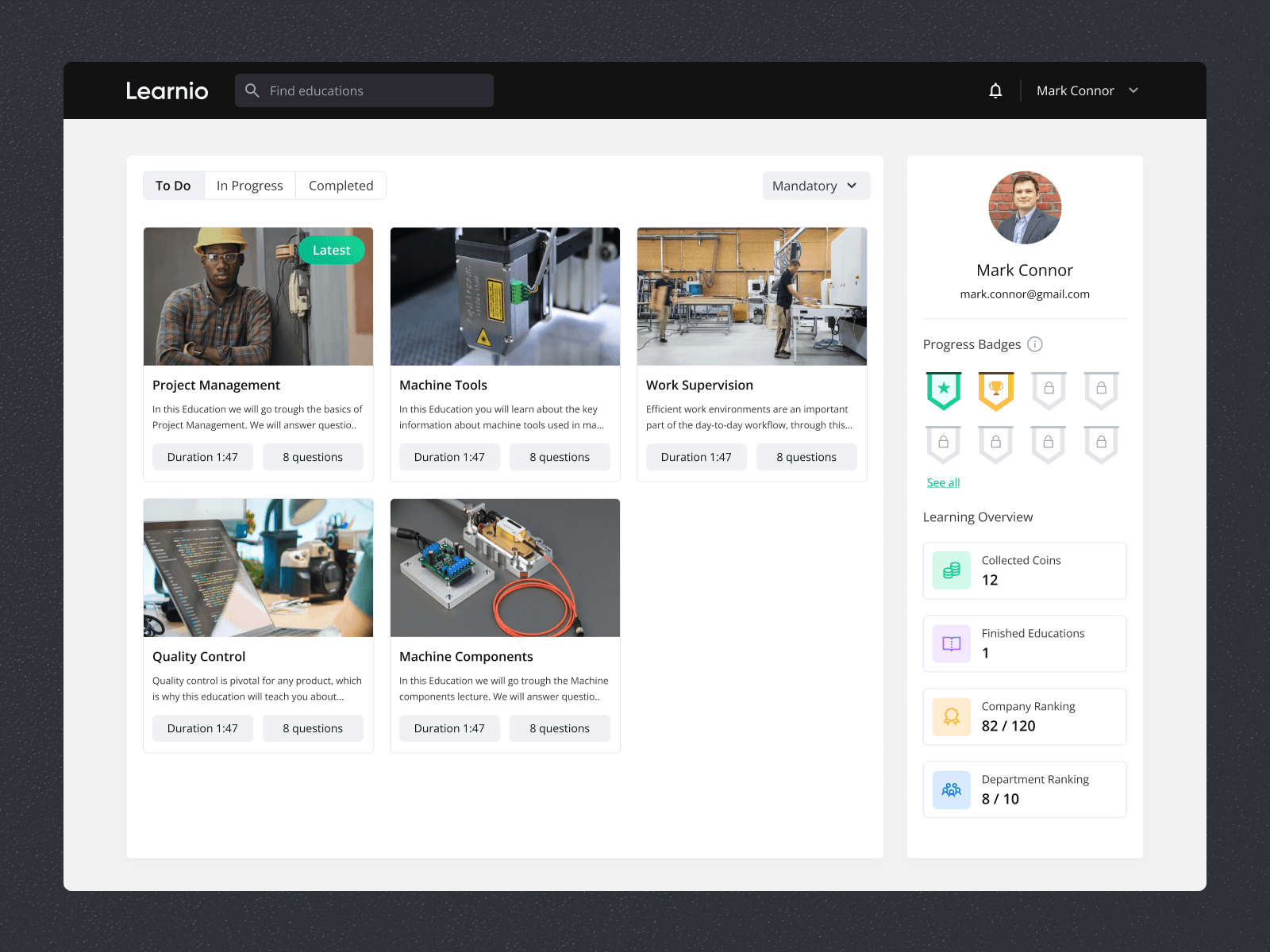
Task: Click Mark Connor's profile avatar photo
Action: 1025,208
